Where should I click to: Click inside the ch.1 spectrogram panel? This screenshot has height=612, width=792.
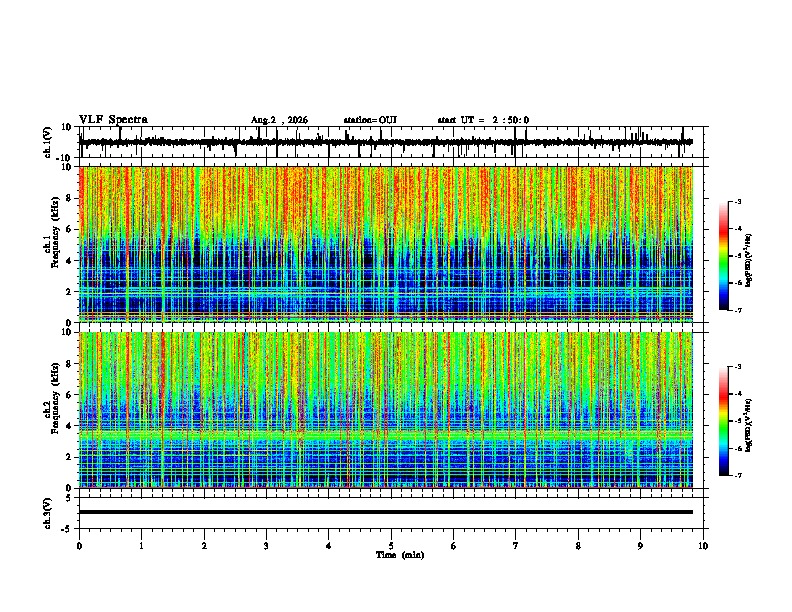tap(386, 244)
